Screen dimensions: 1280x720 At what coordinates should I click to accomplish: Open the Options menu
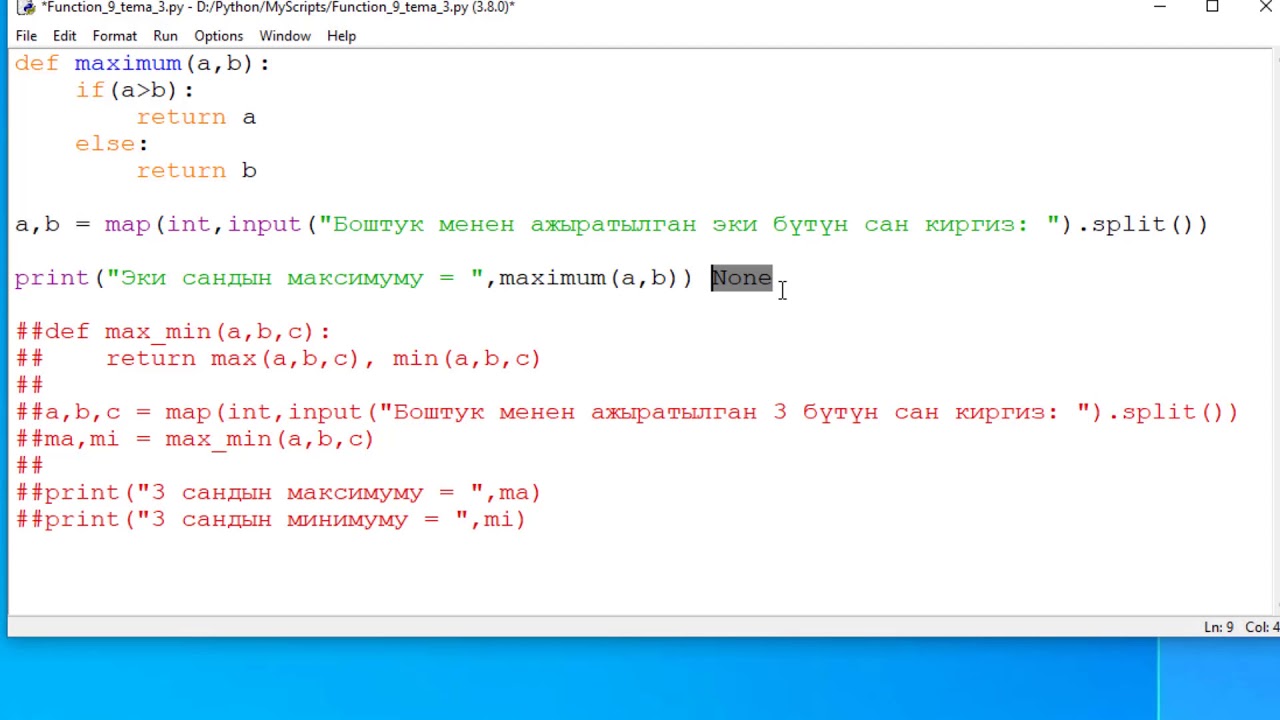pos(218,36)
